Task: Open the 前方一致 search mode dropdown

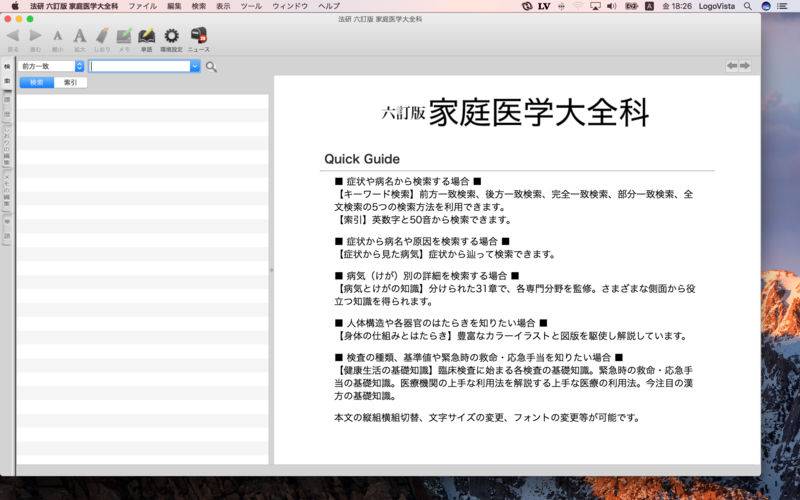Action: [51, 66]
